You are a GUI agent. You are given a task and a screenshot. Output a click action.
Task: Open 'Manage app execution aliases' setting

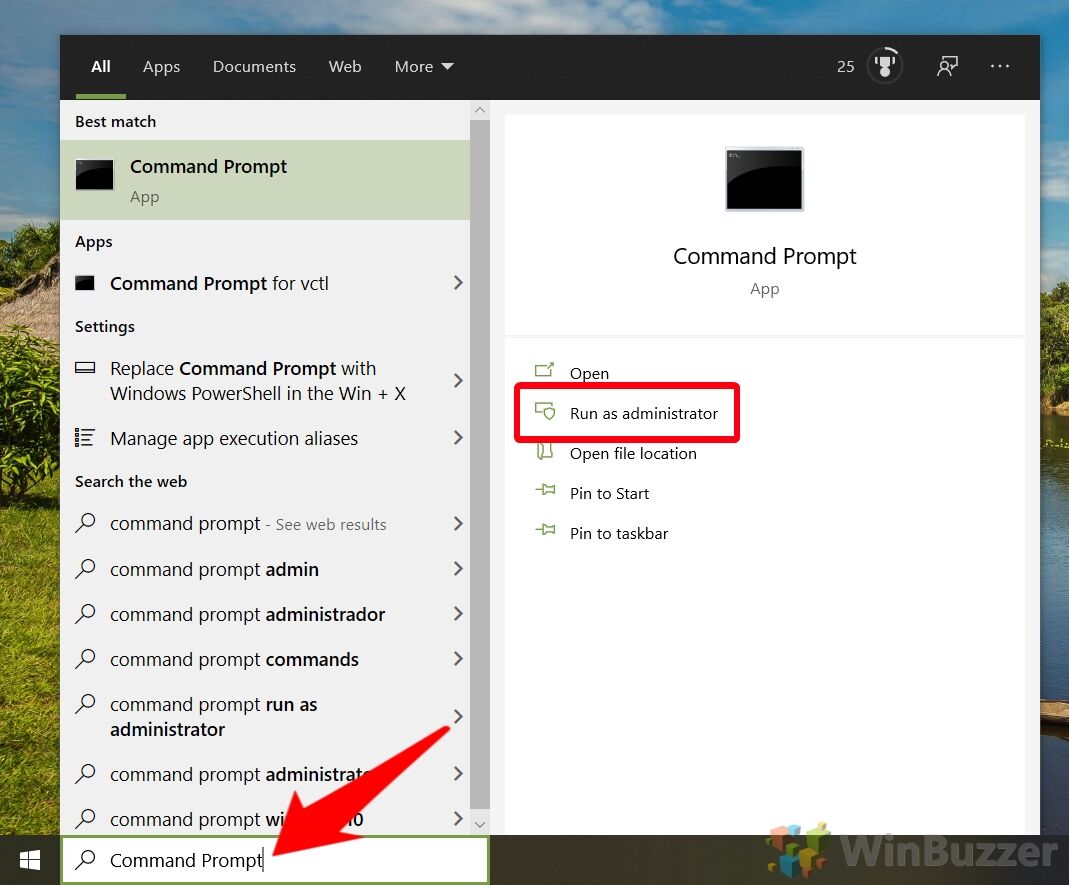pos(265,438)
